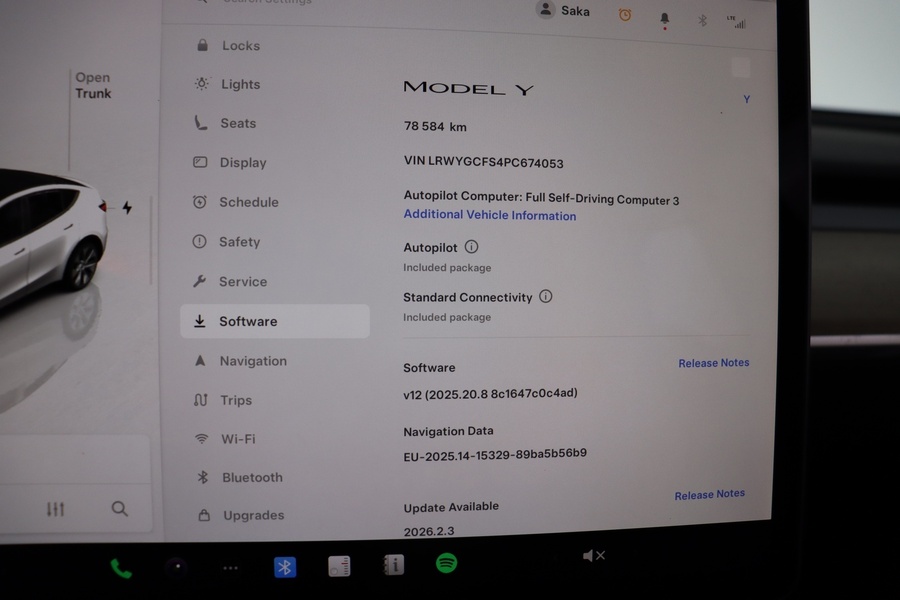Show Standard Connectivity info icon
The image size is (900, 600).
tap(545, 296)
